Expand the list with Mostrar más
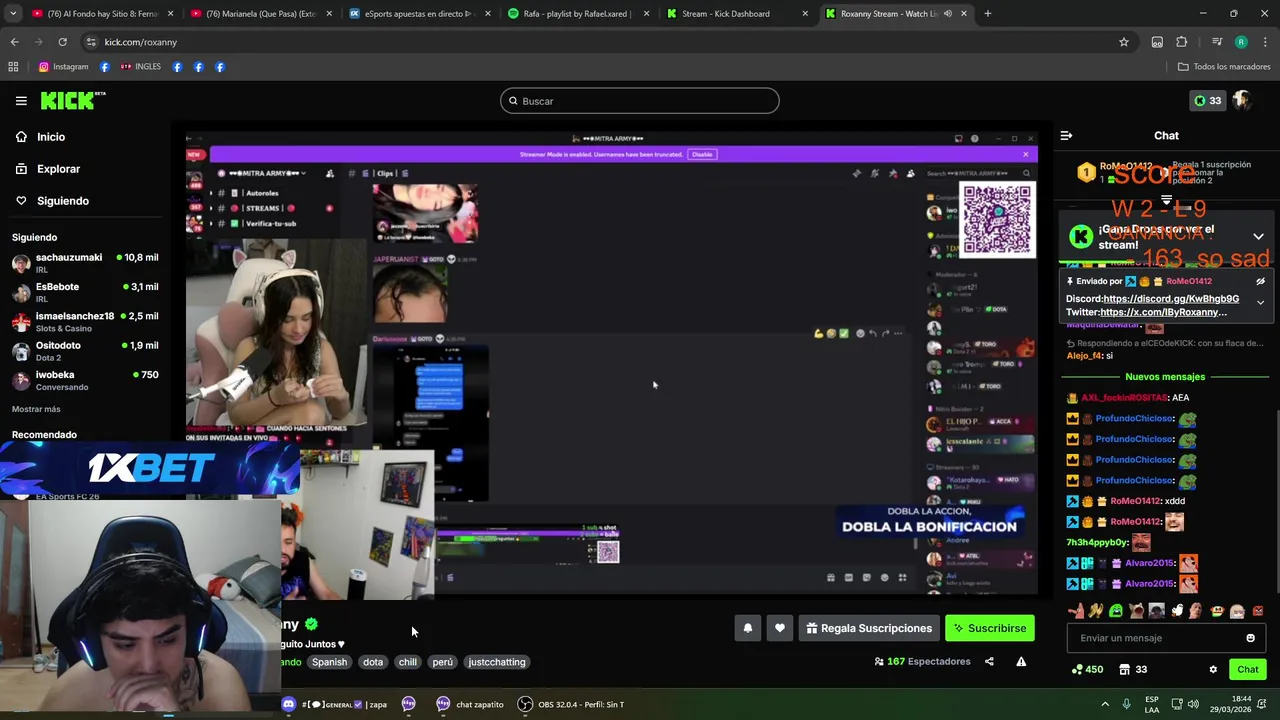Image resolution: width=1280 pixels, height=720 pixels. [36, 409]
